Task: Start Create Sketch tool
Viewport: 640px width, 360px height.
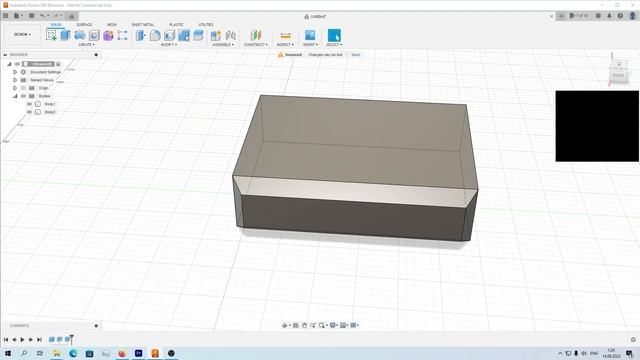Action: point(51,35)
